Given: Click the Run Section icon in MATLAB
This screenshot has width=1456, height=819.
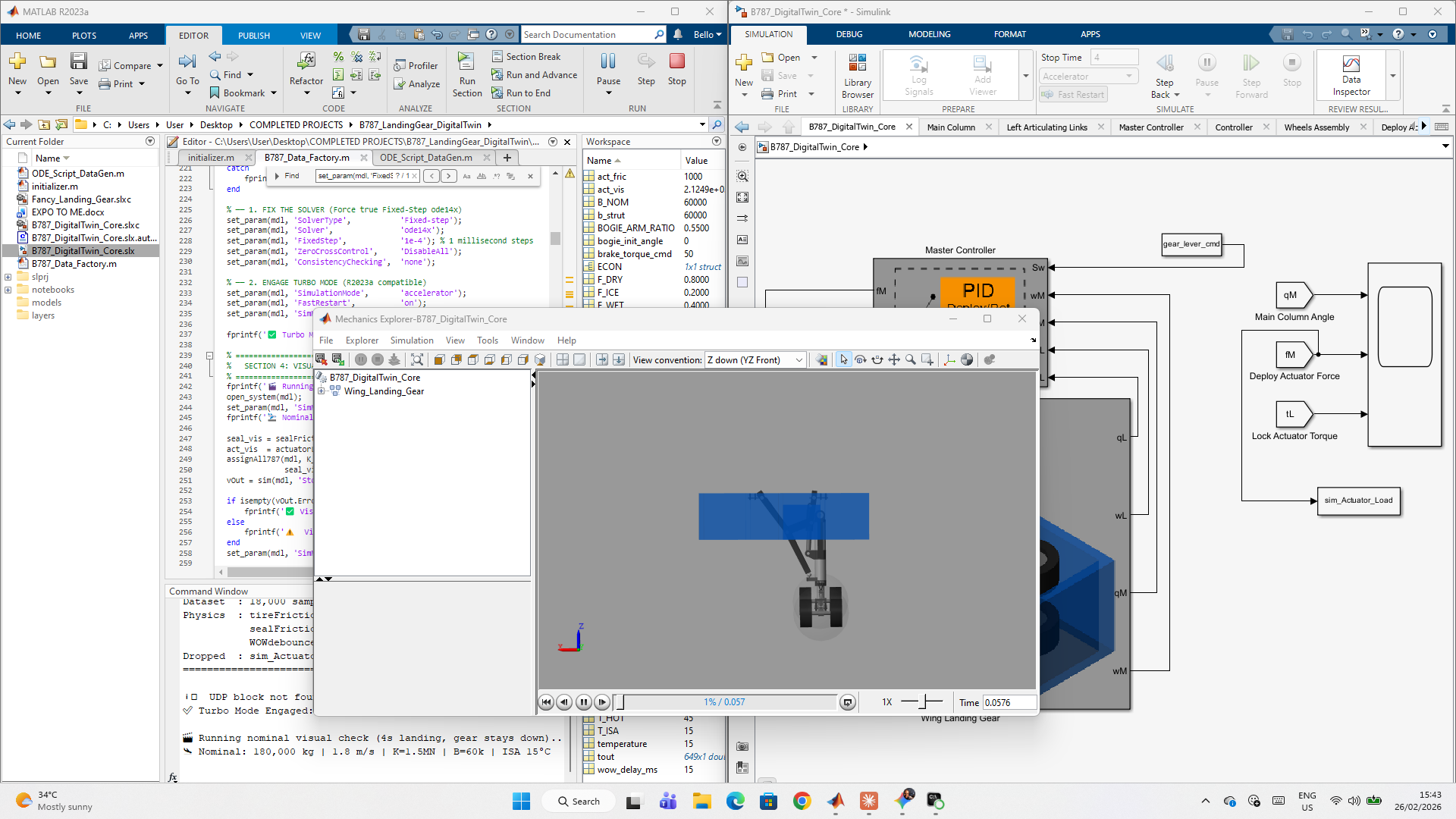Looking at the screenshot, I should point(466,61).
